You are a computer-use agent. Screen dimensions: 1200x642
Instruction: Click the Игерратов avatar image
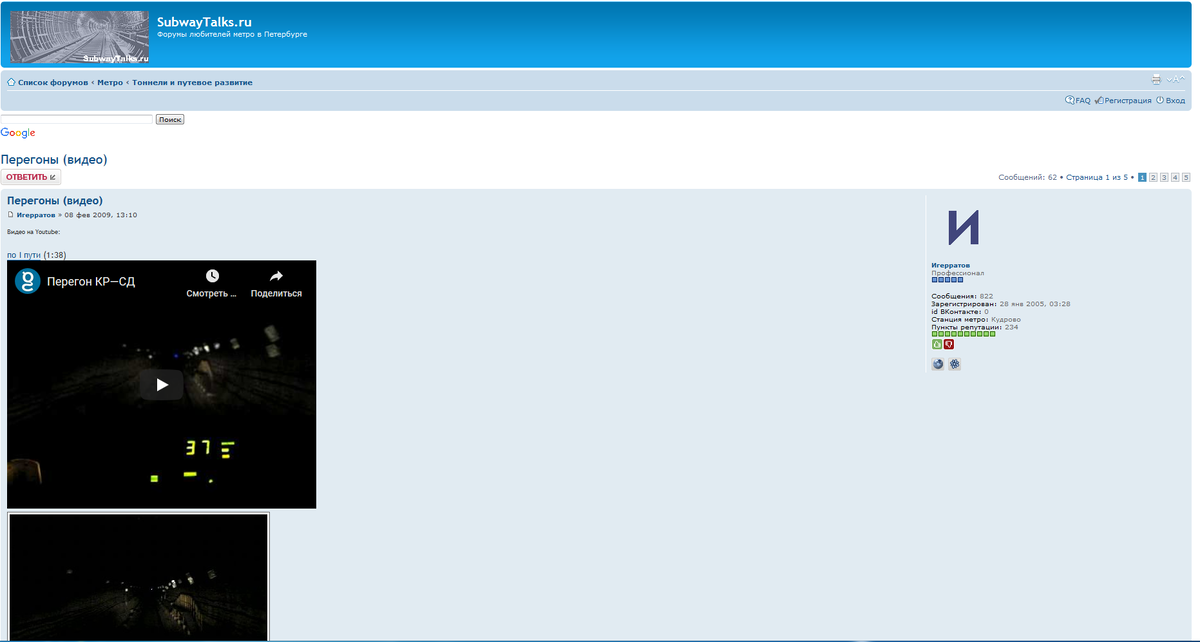pos(963,228)
